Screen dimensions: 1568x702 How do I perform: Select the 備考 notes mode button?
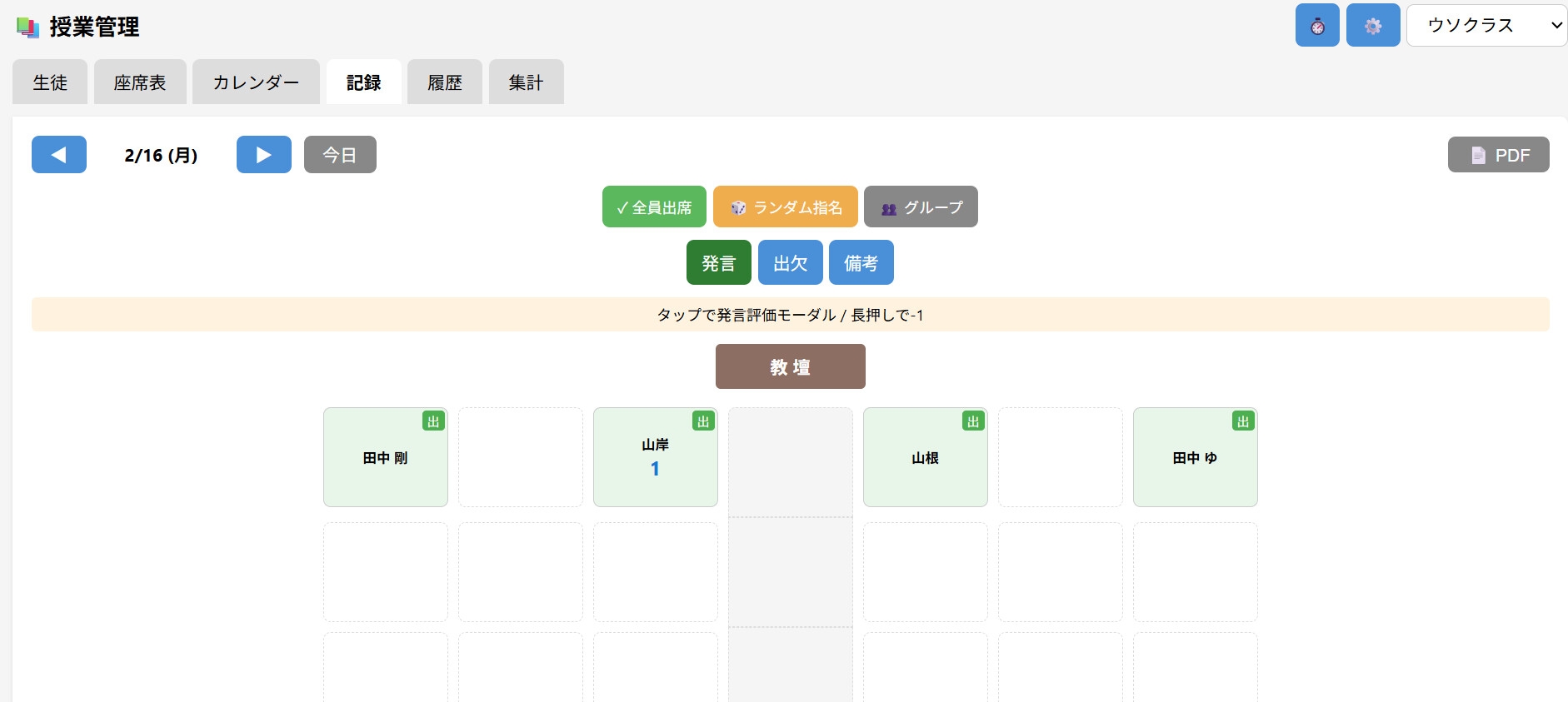click(x=861, y=263)
